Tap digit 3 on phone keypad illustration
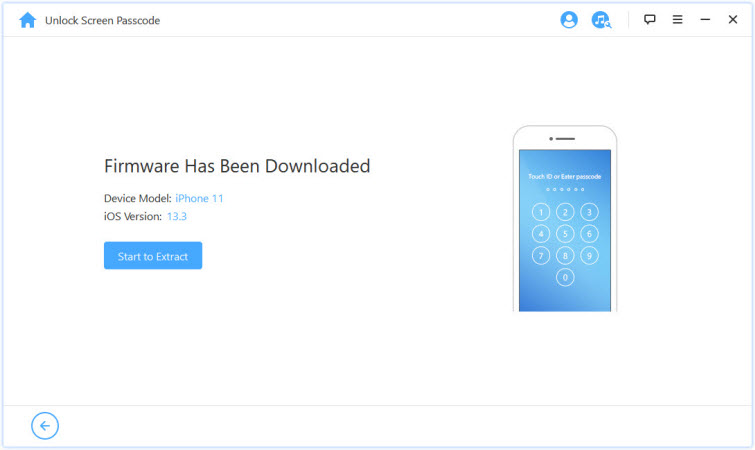 (589, 212)
